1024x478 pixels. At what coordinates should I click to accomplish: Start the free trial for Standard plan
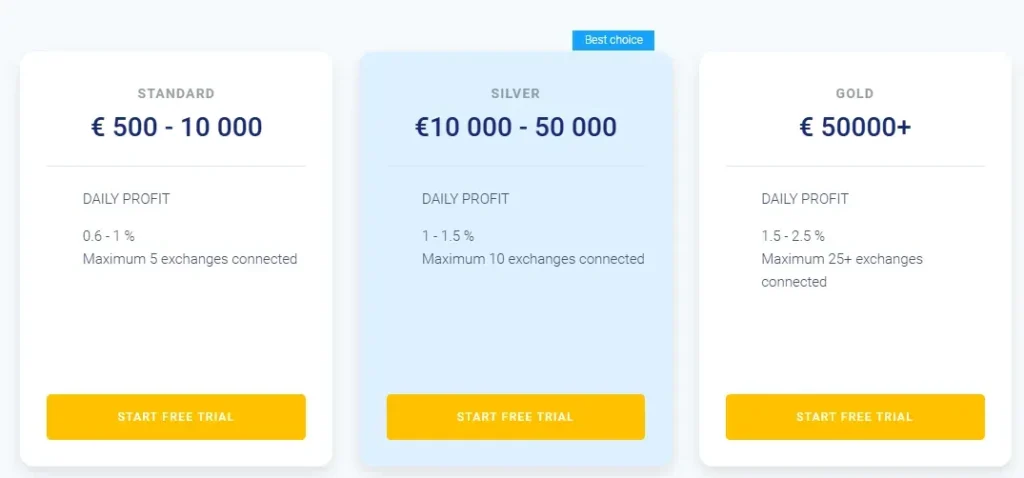[176, 417]
